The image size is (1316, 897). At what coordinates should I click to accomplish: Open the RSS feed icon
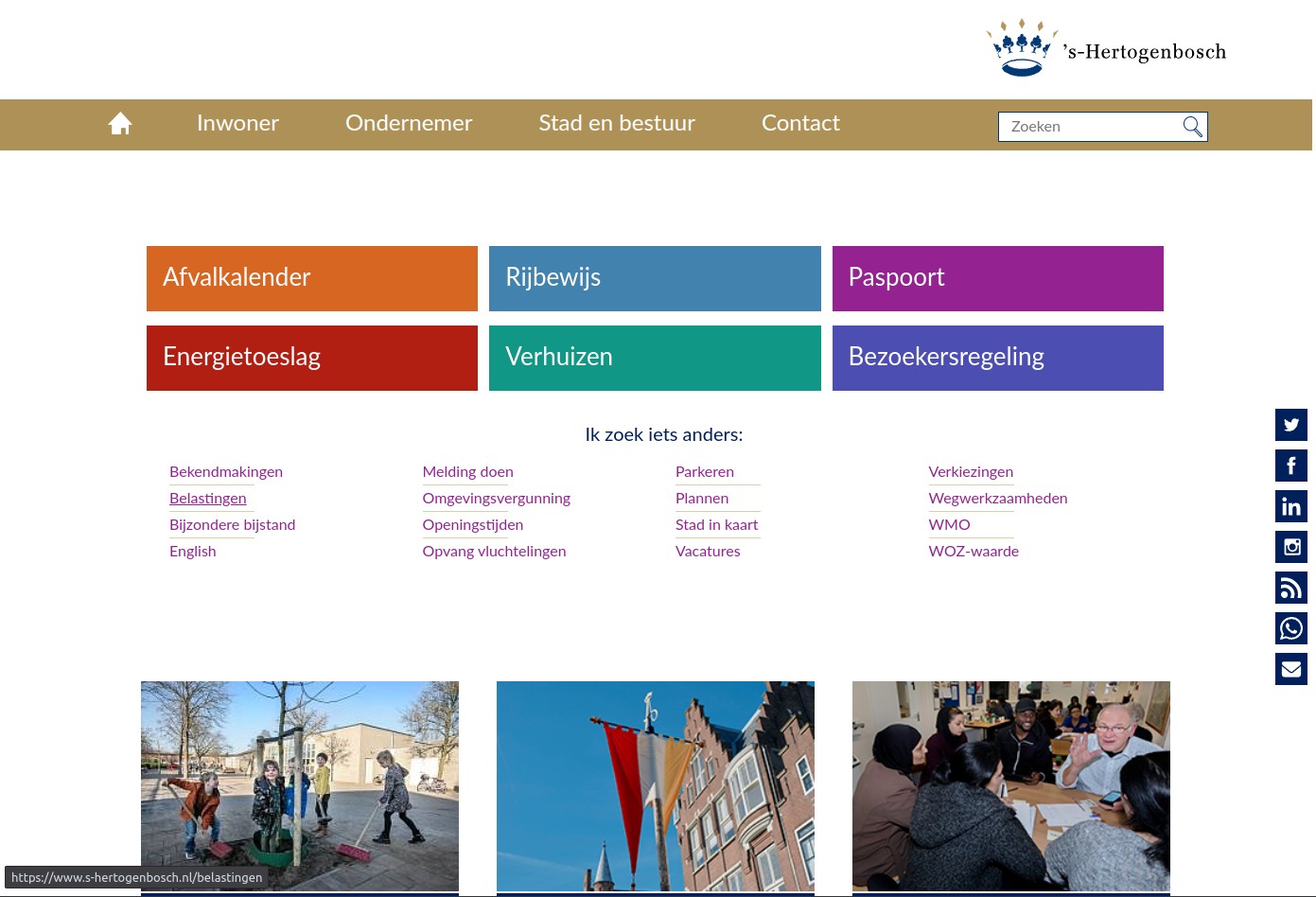tap(1291, 588)
